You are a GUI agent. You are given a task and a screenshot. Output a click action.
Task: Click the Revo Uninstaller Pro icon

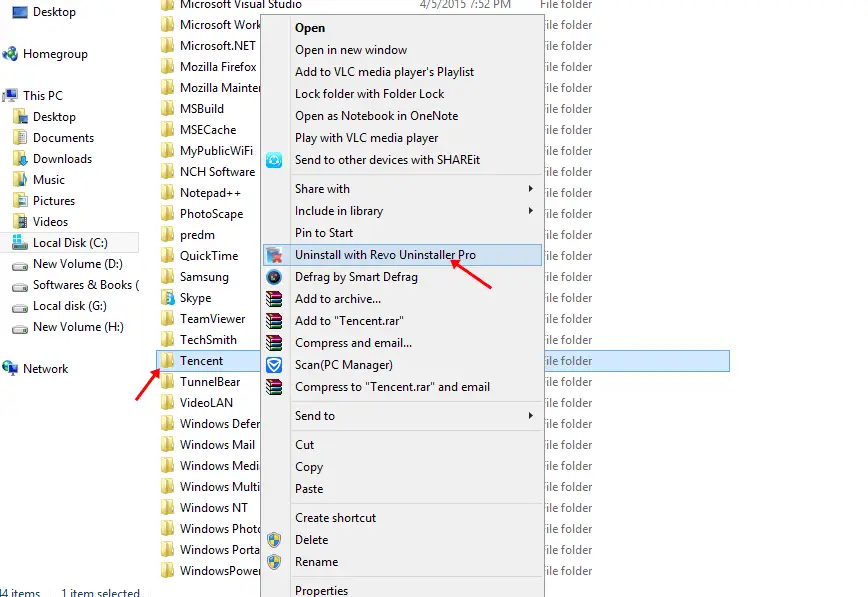274,255
